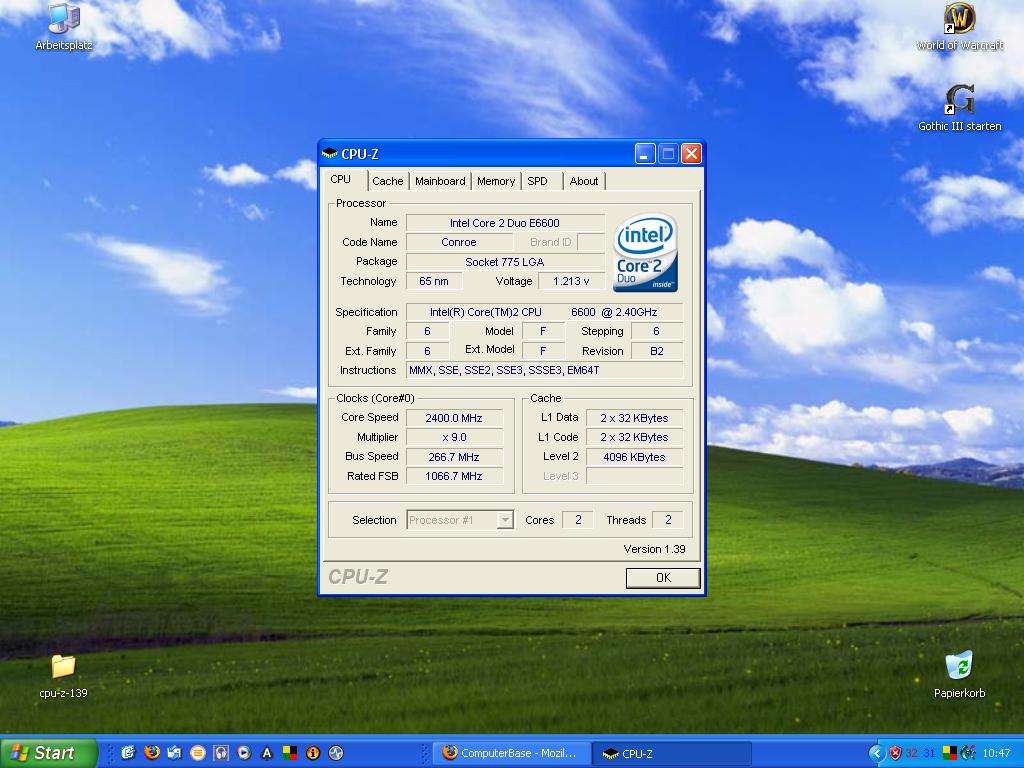1024x768 pixels.
Task: Click the red security shield tray icon
Action: [x=895, y=753]
